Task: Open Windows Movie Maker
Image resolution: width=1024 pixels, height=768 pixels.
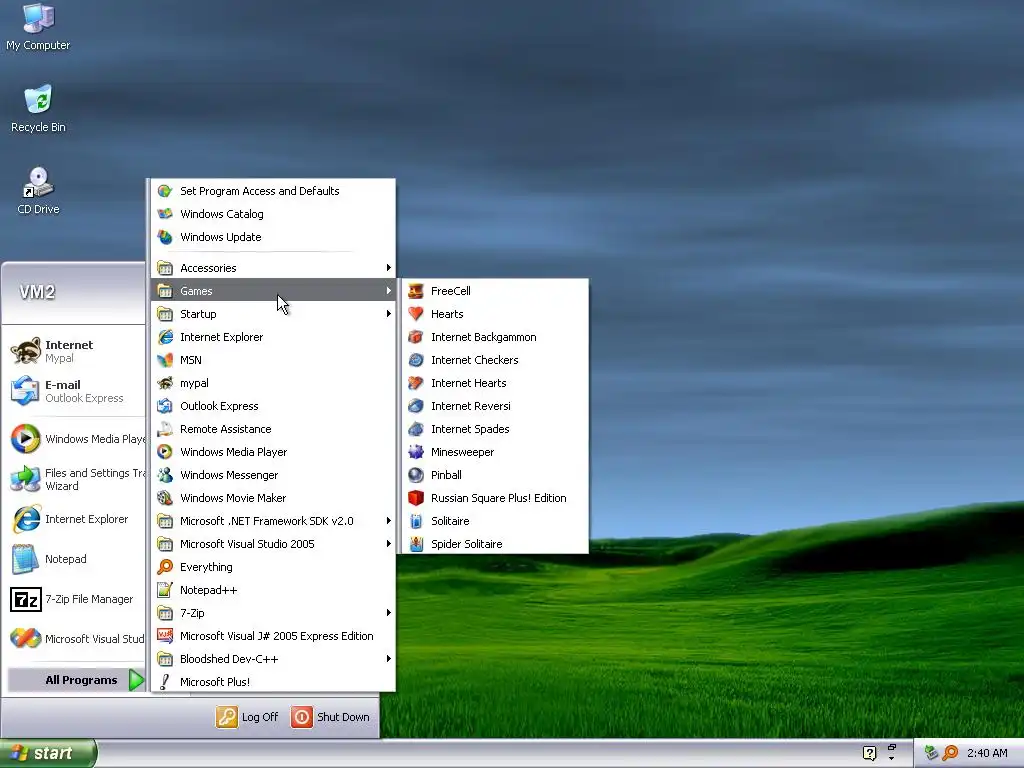Action: coord(273,498)
